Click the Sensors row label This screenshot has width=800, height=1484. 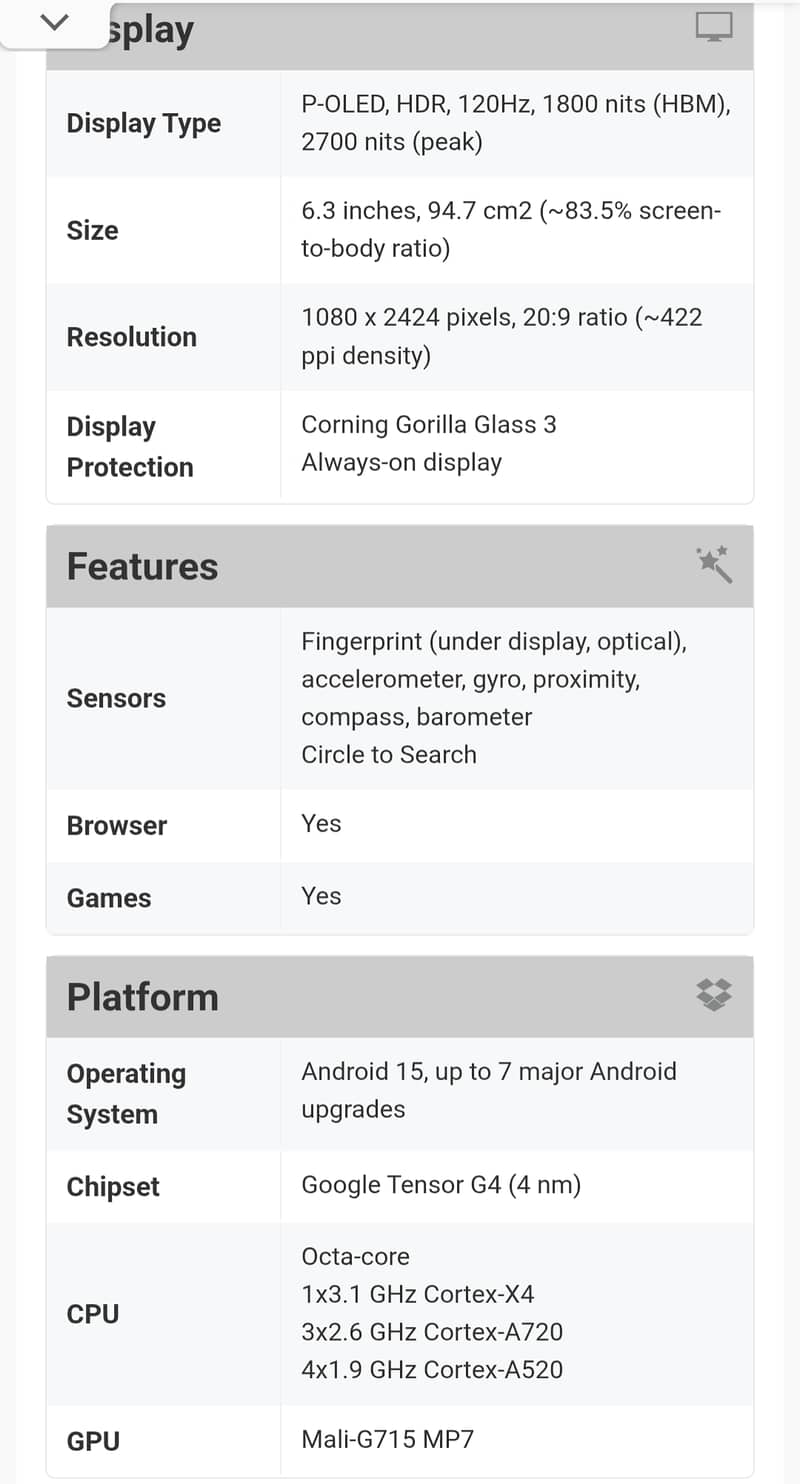coord(116,698)
